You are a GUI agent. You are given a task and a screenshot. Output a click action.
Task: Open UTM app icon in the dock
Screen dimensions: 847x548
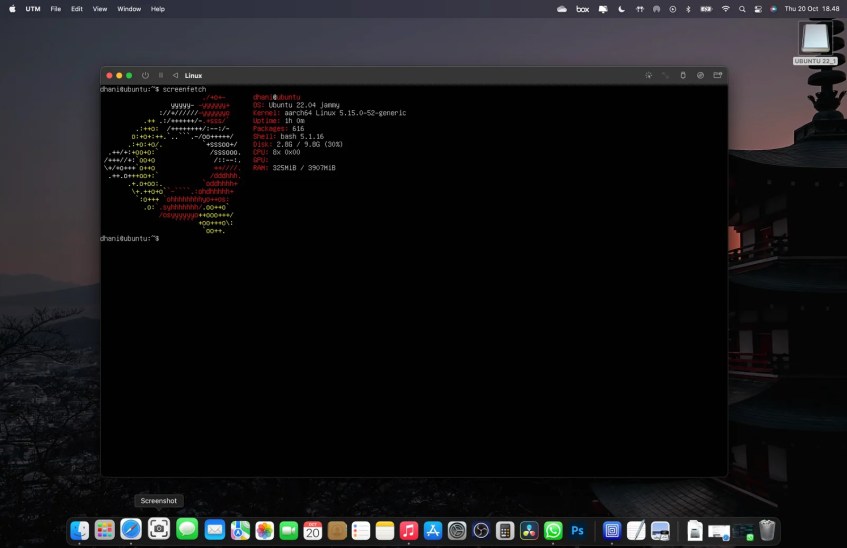coord(612,530)
